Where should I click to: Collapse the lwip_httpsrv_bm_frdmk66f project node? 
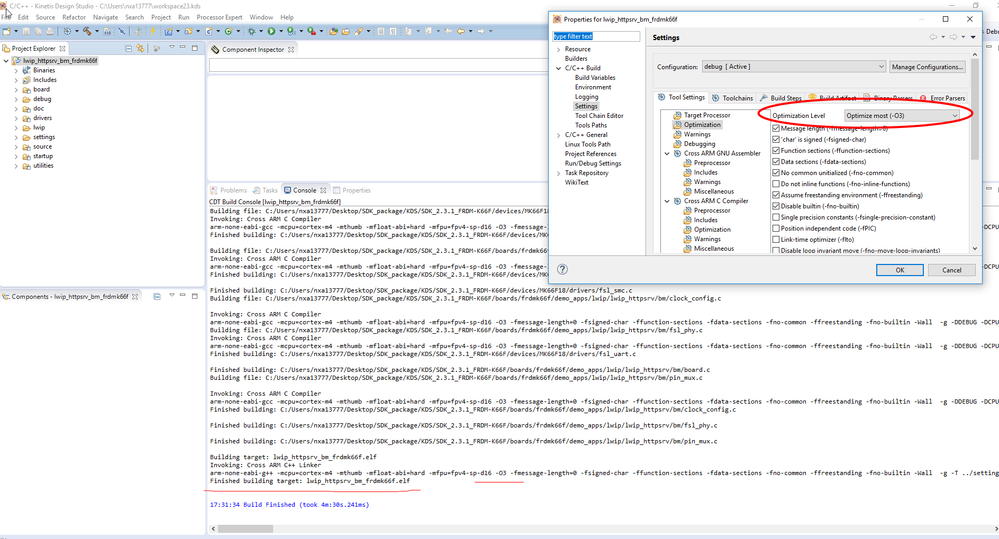(6, 61)
